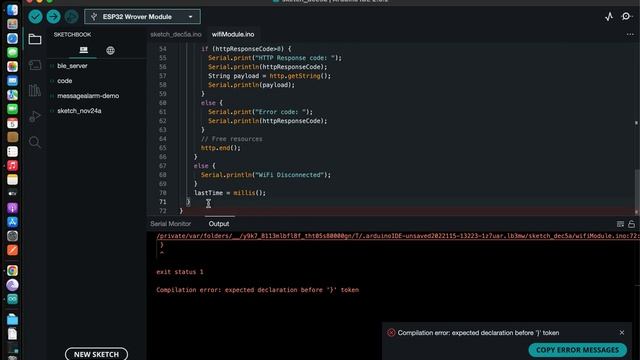640x360 pixels.
Task: Select the sketch_nov24a sketch
Action: (x=79, y=111)
